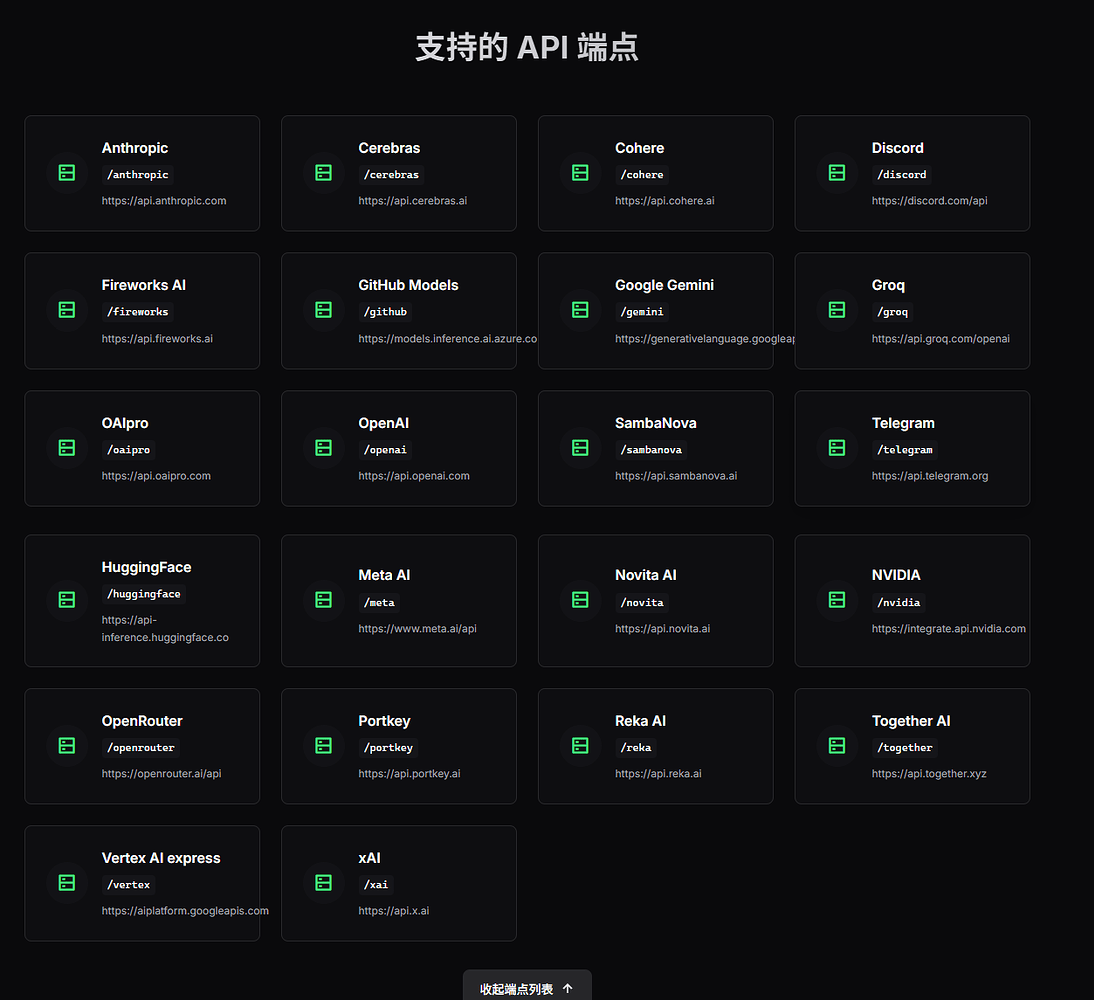Click the /novita path tag
Viewport: 1094px width, 1000px height.
click(642, 602)
